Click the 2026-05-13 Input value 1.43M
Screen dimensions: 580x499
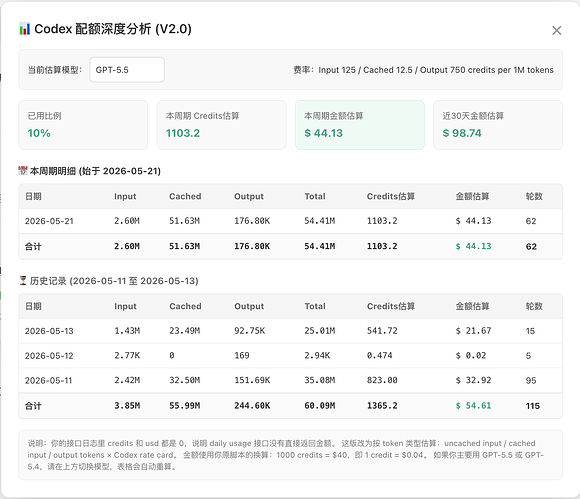pyautogui.click(x=127, y=331)
